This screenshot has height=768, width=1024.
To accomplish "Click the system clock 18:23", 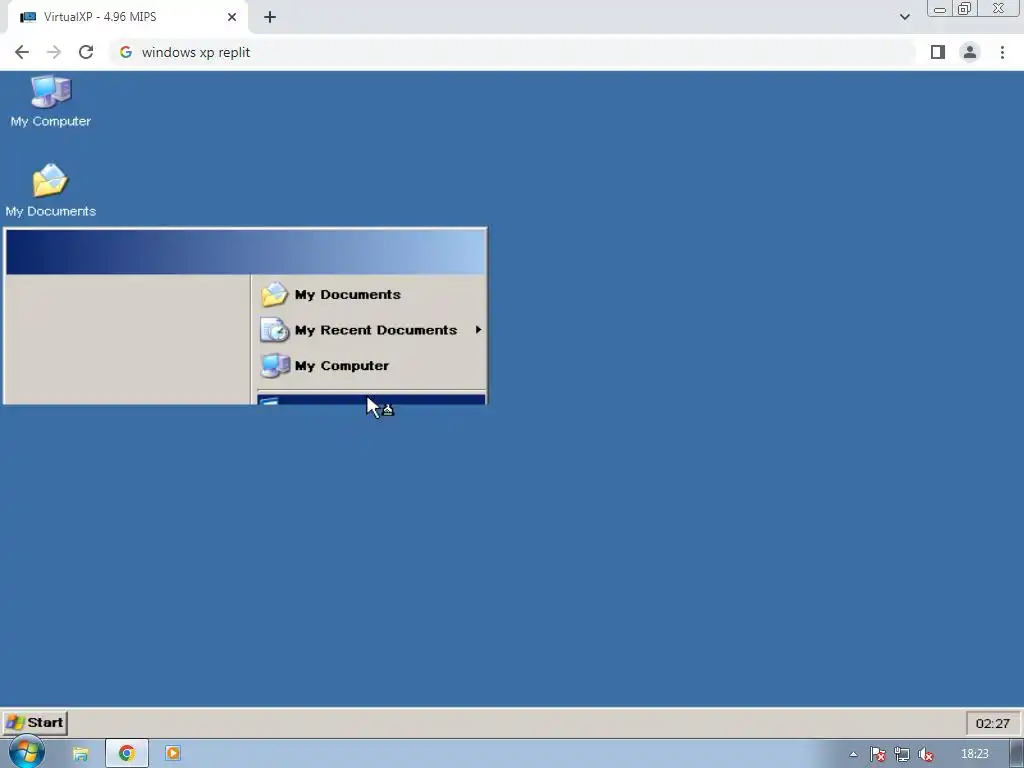I will pos(974,754).
